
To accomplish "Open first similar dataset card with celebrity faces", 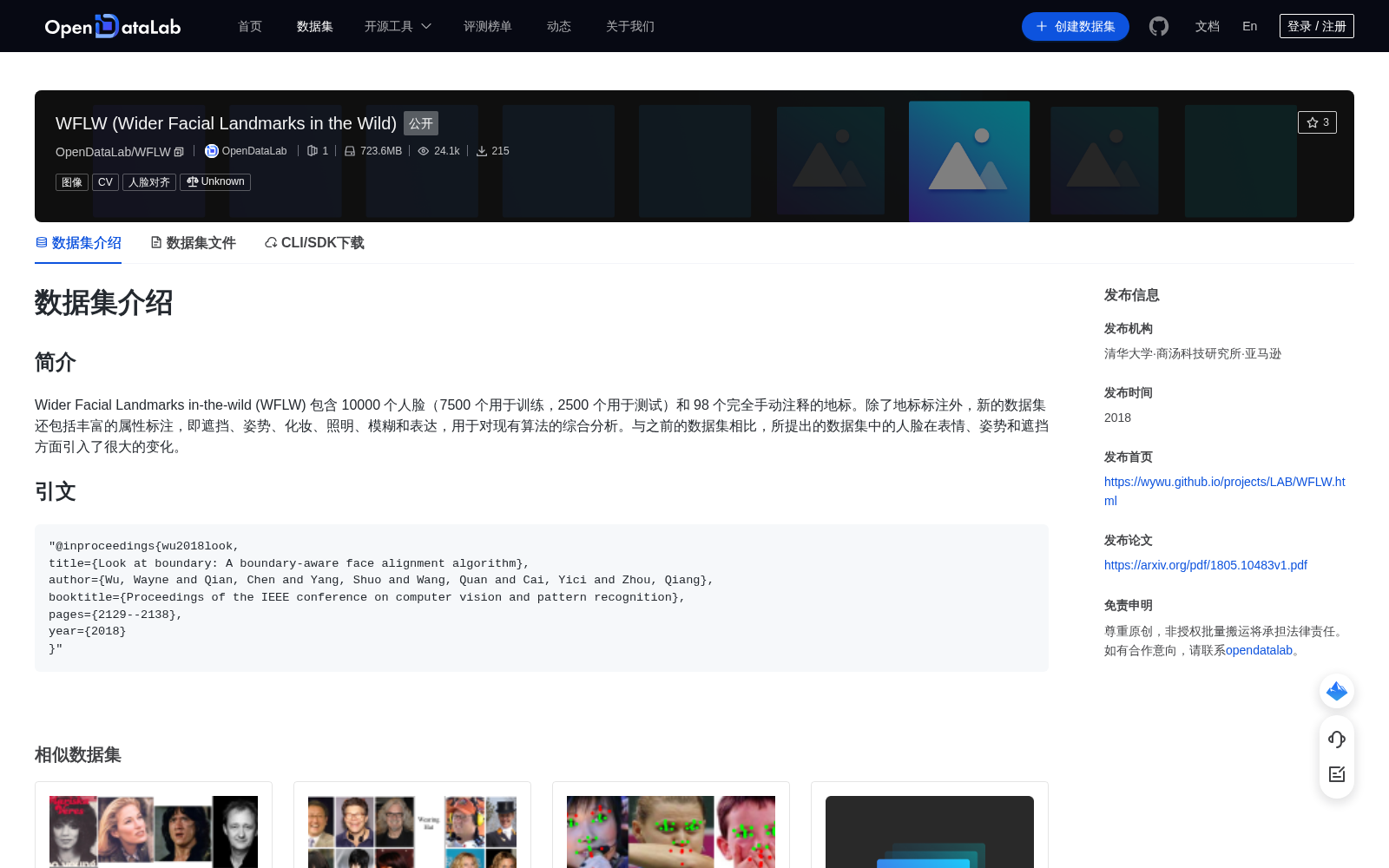I will tap(154, 825).
